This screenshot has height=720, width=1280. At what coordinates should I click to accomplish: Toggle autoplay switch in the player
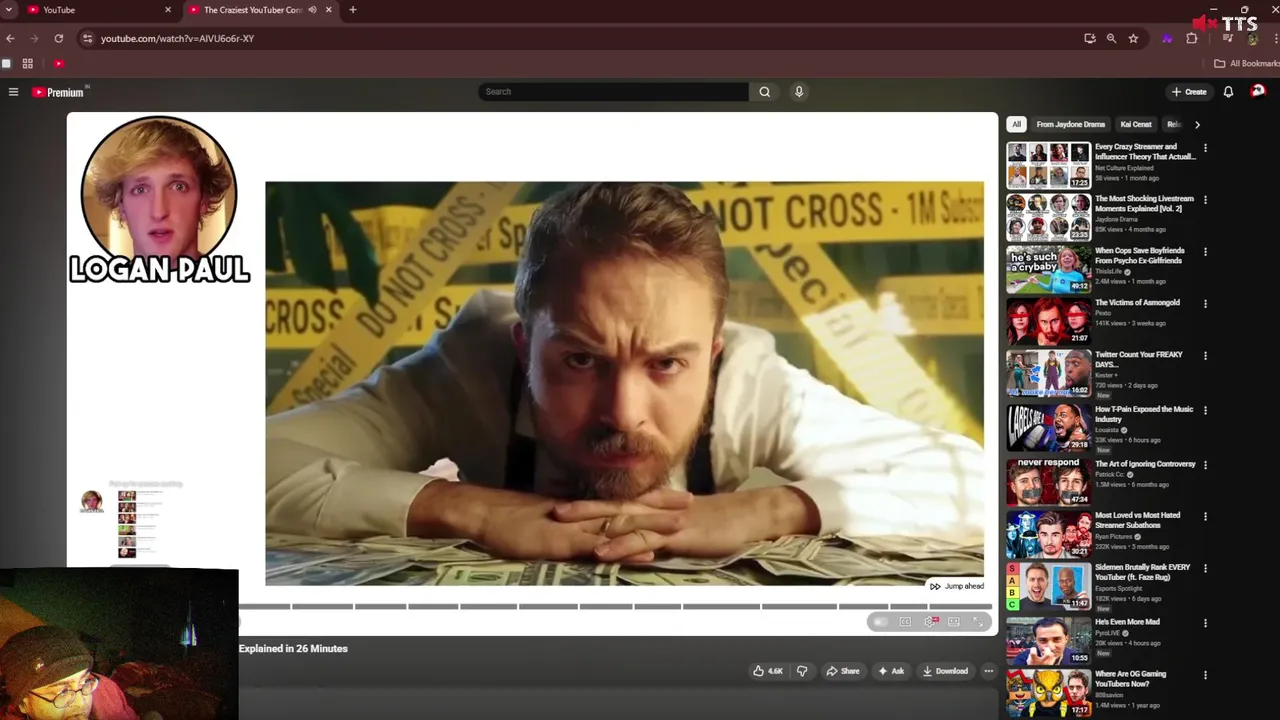point(880,622)
